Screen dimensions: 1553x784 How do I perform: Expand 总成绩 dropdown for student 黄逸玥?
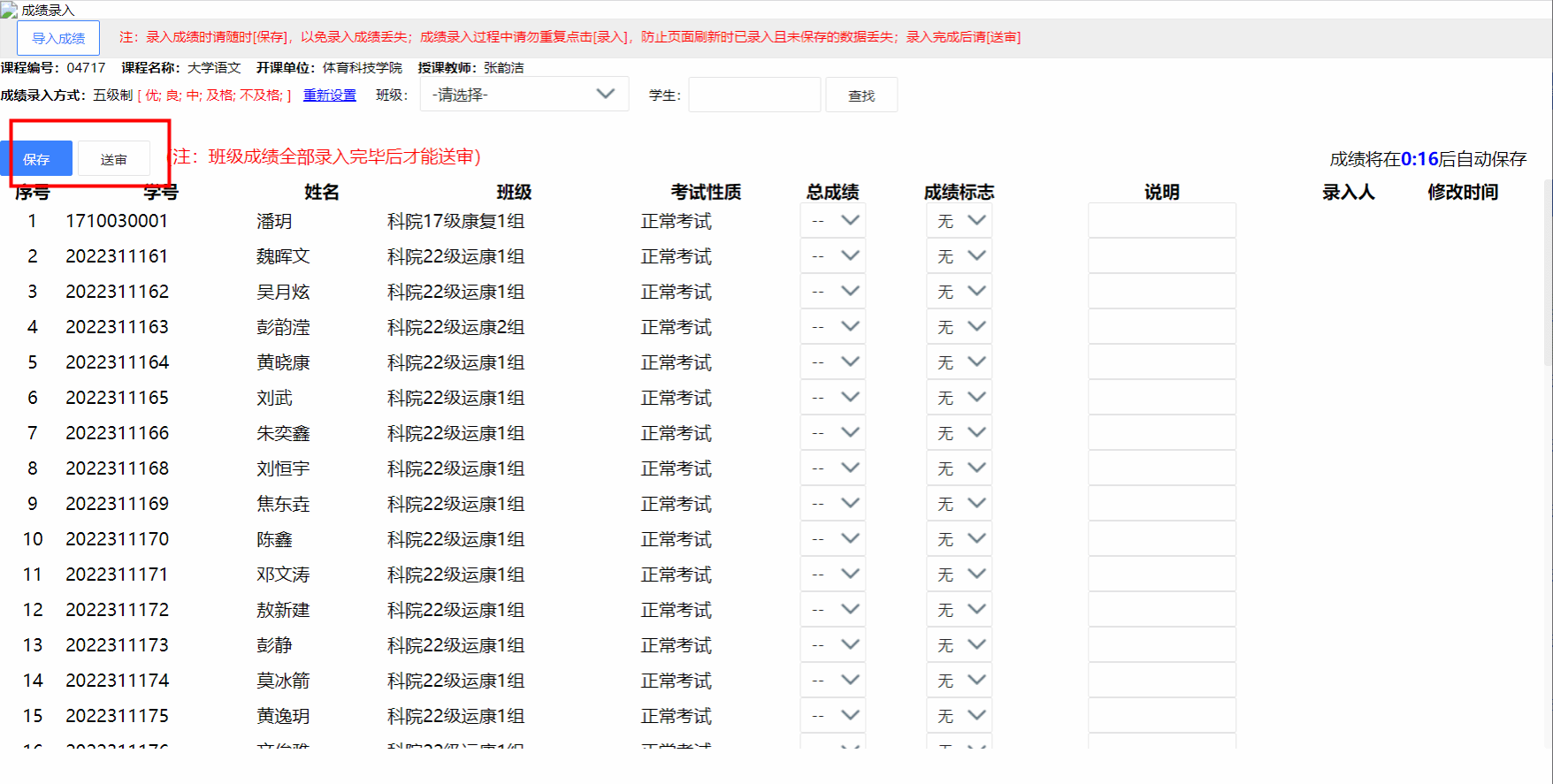click(x=833, y=716)
